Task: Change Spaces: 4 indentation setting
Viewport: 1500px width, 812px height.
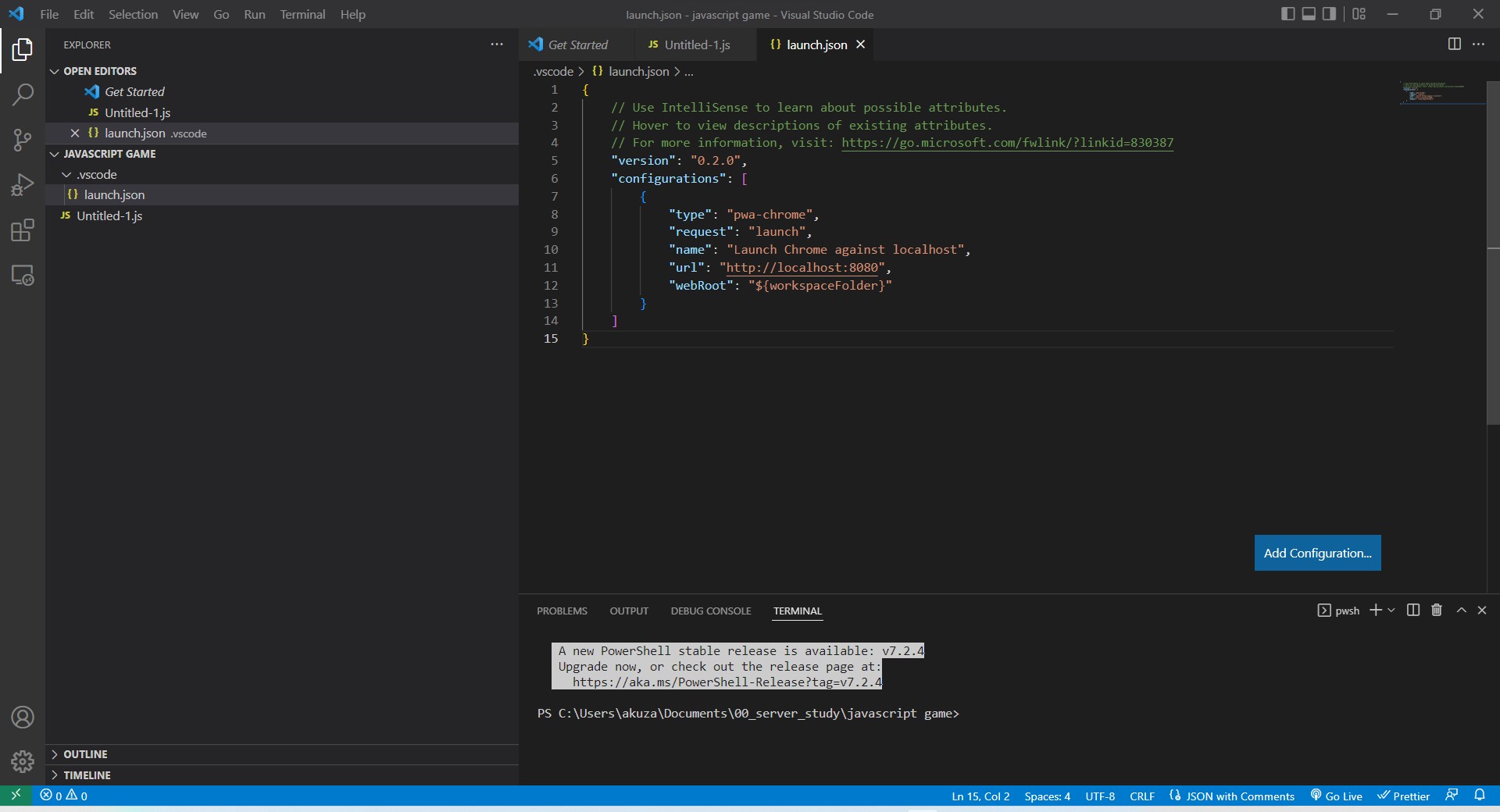Action: [1047, 796]
